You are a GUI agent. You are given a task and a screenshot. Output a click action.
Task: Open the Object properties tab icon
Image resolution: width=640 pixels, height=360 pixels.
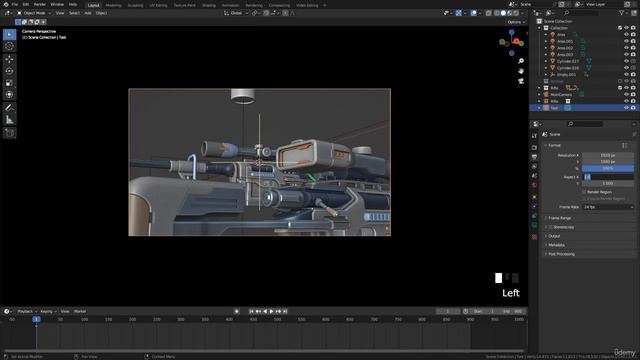pyautogui.click(x=534, y=197)
